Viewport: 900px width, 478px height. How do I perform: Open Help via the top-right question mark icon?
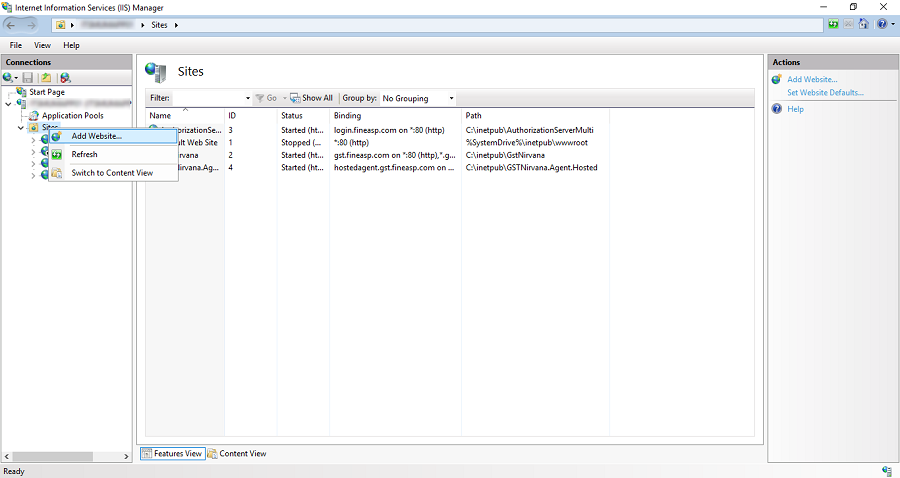tap(882, 24)
